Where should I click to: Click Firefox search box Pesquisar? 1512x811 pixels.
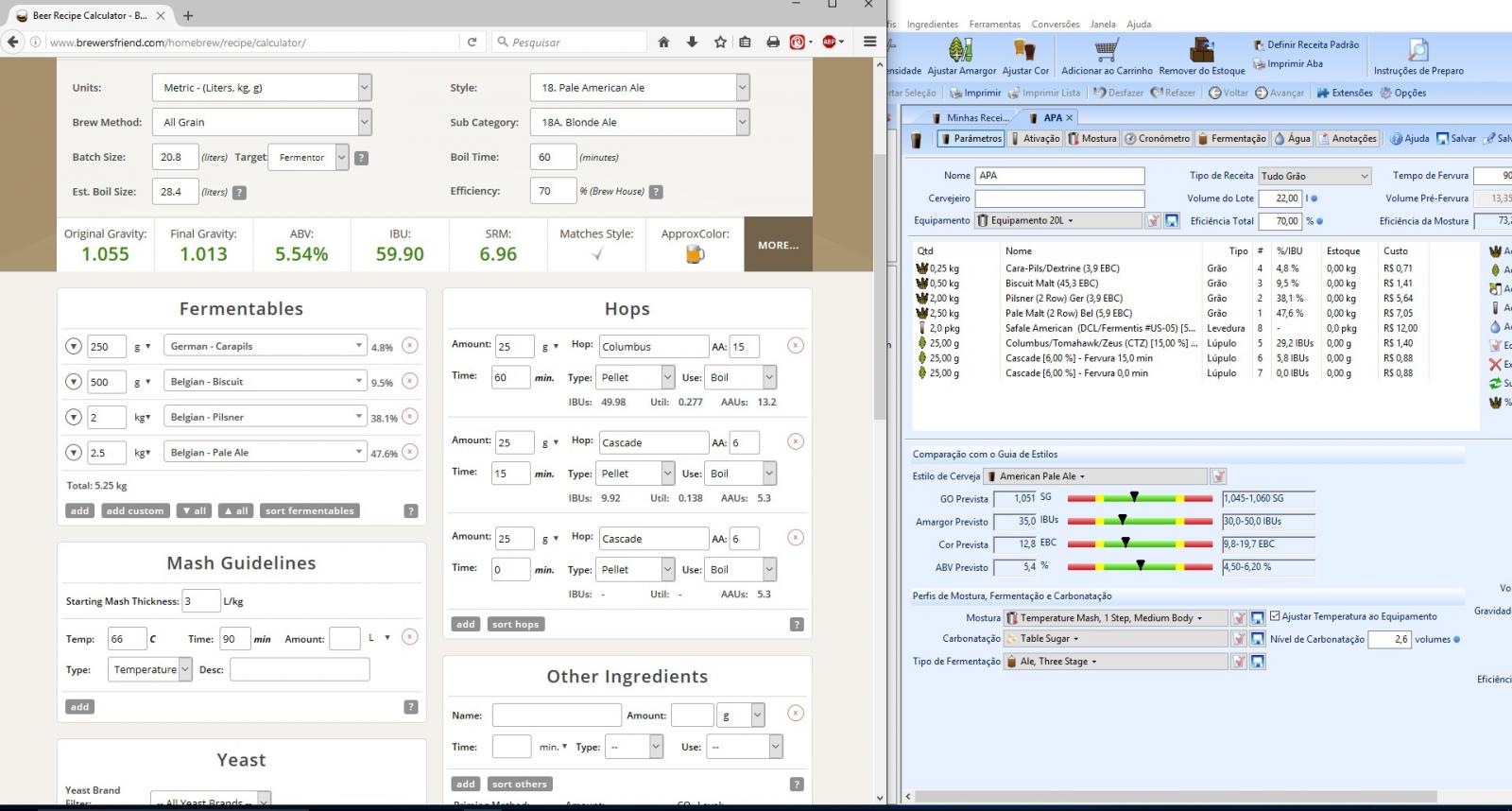coord(569,42)
